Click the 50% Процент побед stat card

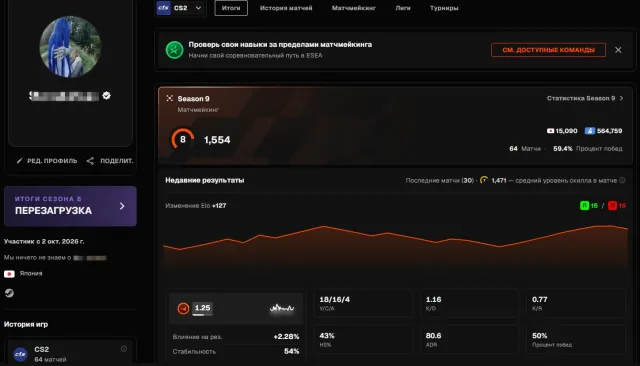coord(576,339)
